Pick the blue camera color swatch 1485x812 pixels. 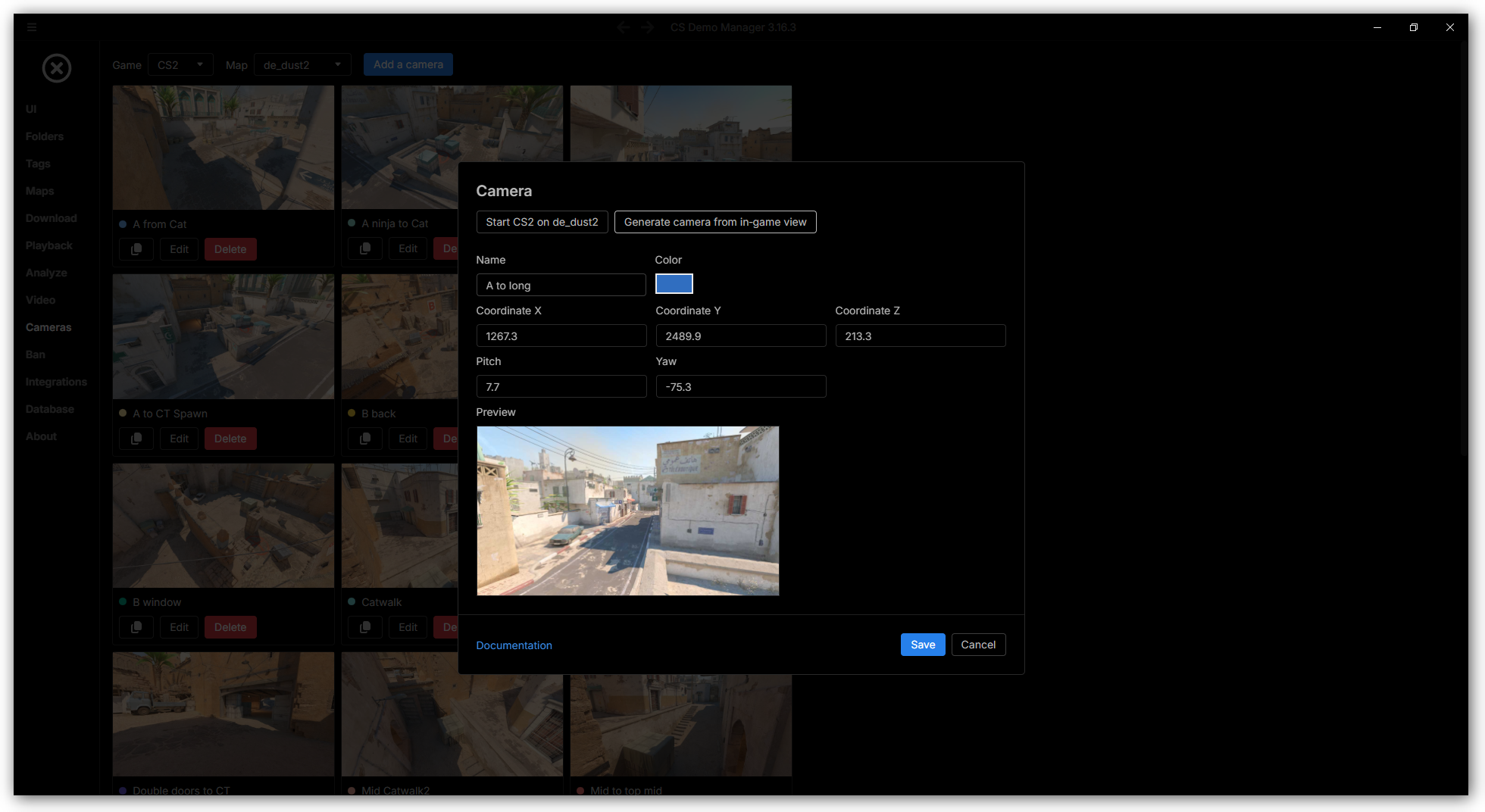coord(674,284)
